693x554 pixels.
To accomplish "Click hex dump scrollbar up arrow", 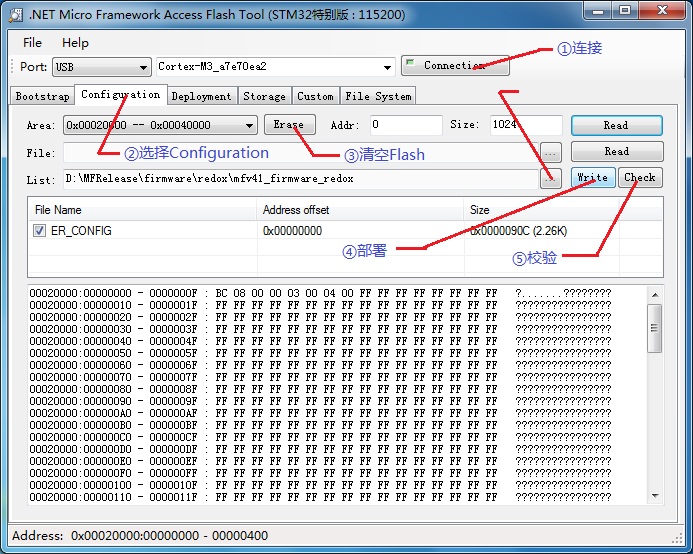I will 655,294.
